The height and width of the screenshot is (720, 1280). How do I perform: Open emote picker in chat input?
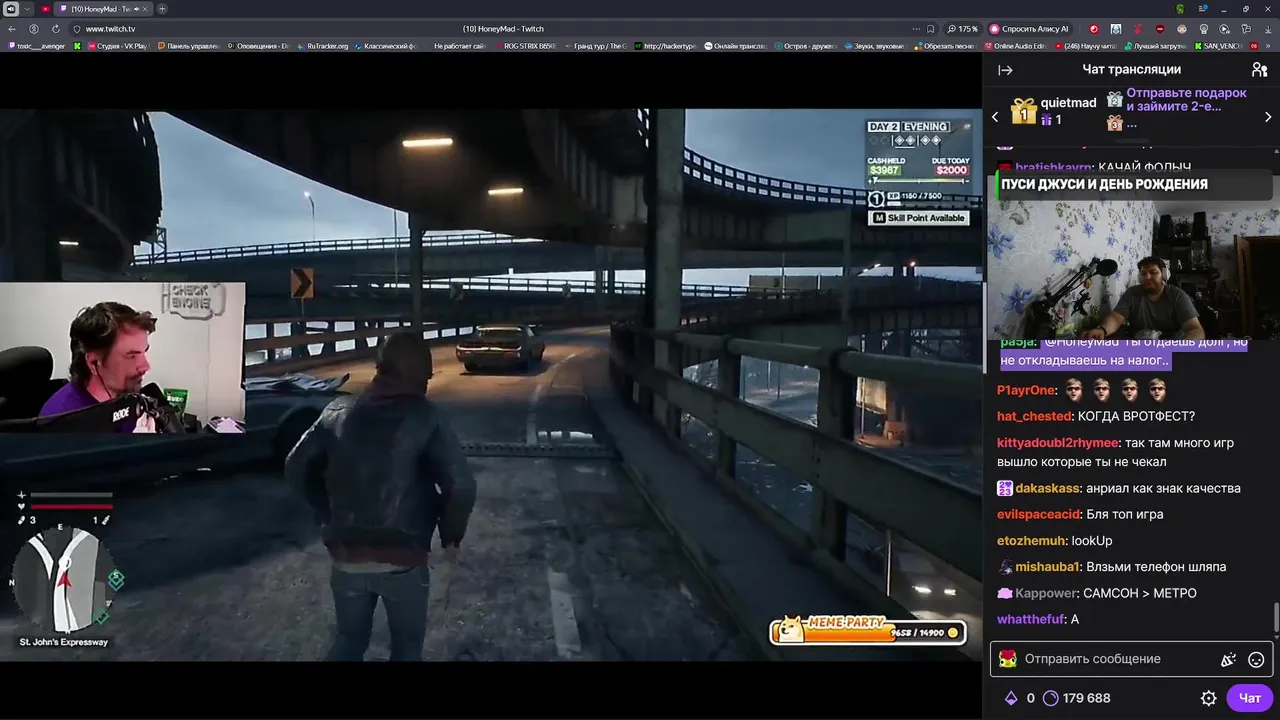[x=1257, y=660]
